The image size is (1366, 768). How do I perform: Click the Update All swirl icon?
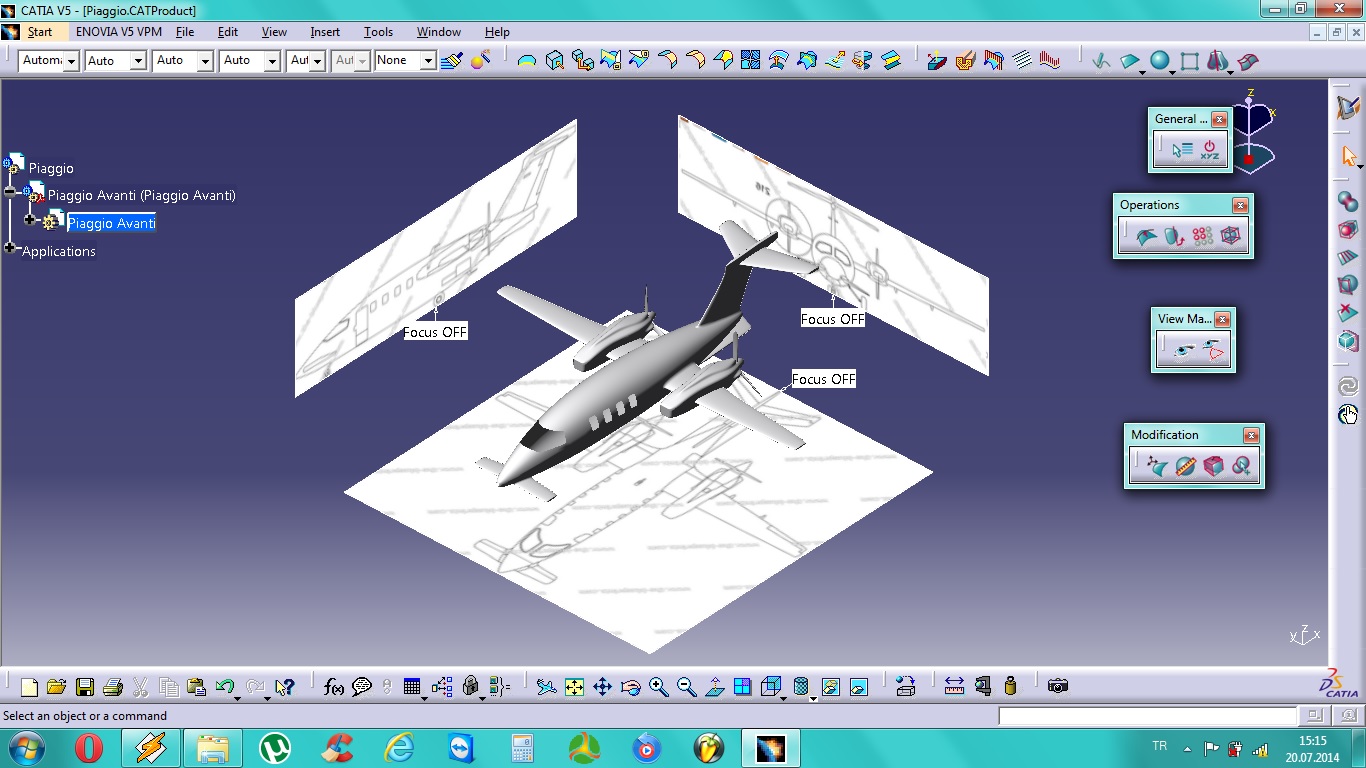tap(1348, 386)
